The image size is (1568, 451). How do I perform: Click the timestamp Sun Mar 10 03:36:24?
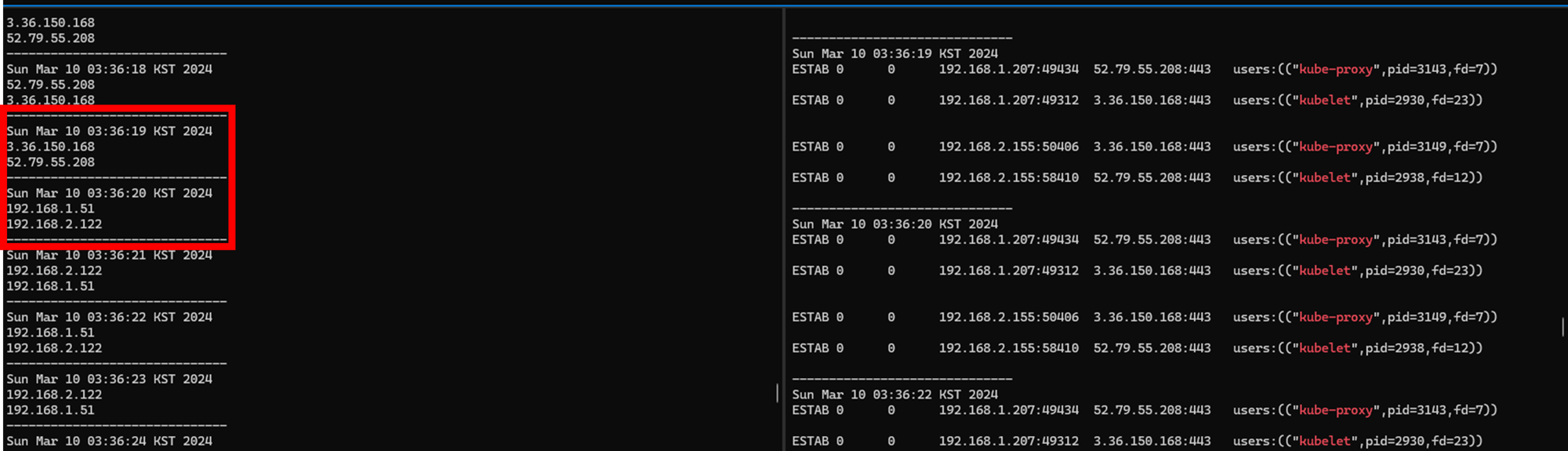(x=110, y=441)
